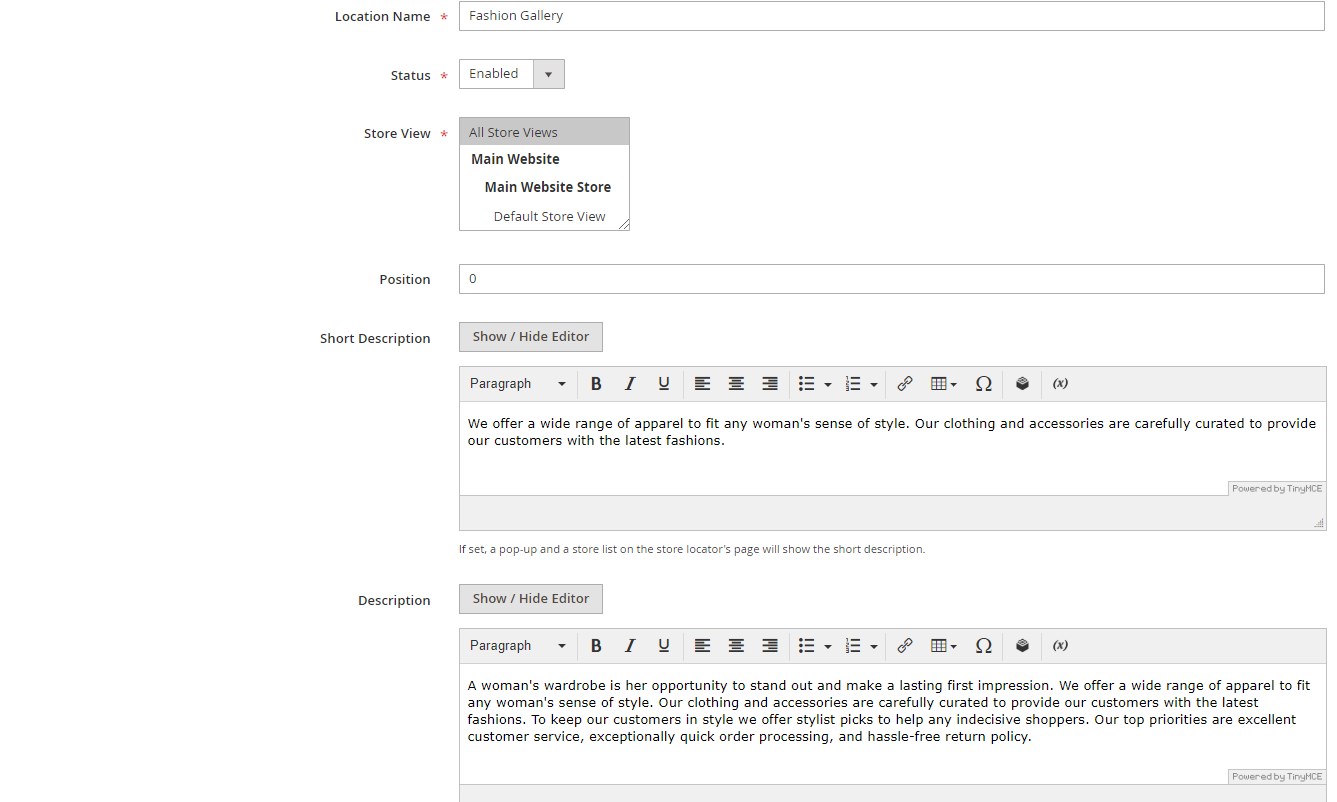Toggle Bold in Short Description editor
The image size is (1337, 802).
(x=596, y=384)
